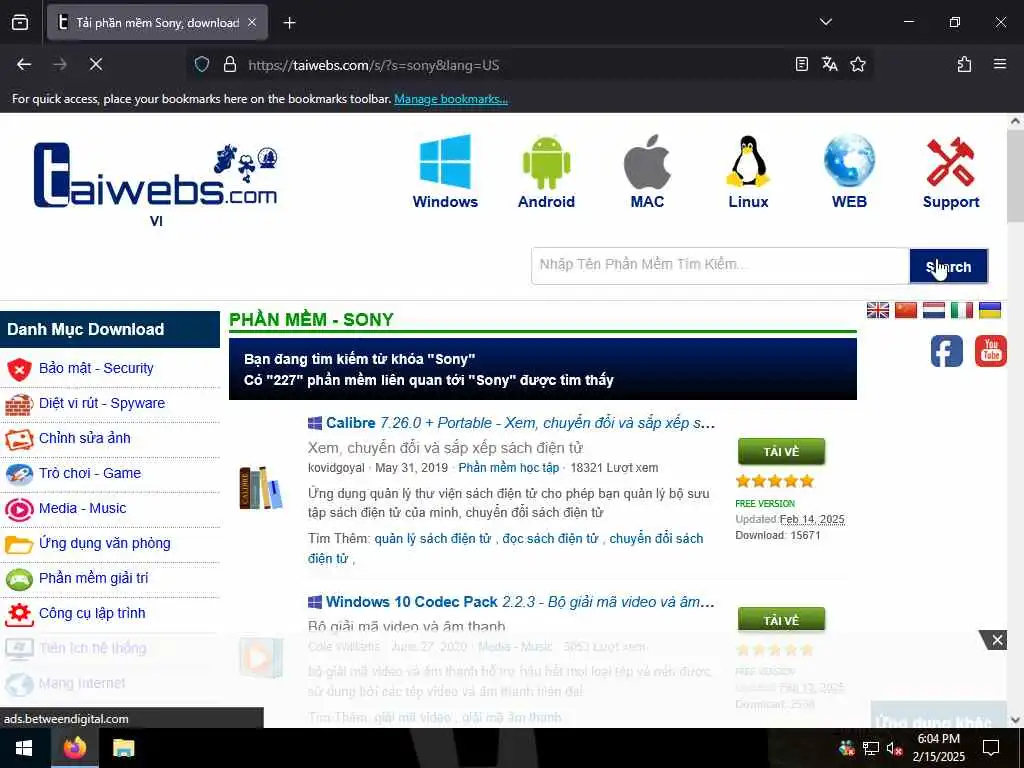Click TẢI VỀ button for Calibre
This screenshot has height=768, width=1024.
pos(781,451)
